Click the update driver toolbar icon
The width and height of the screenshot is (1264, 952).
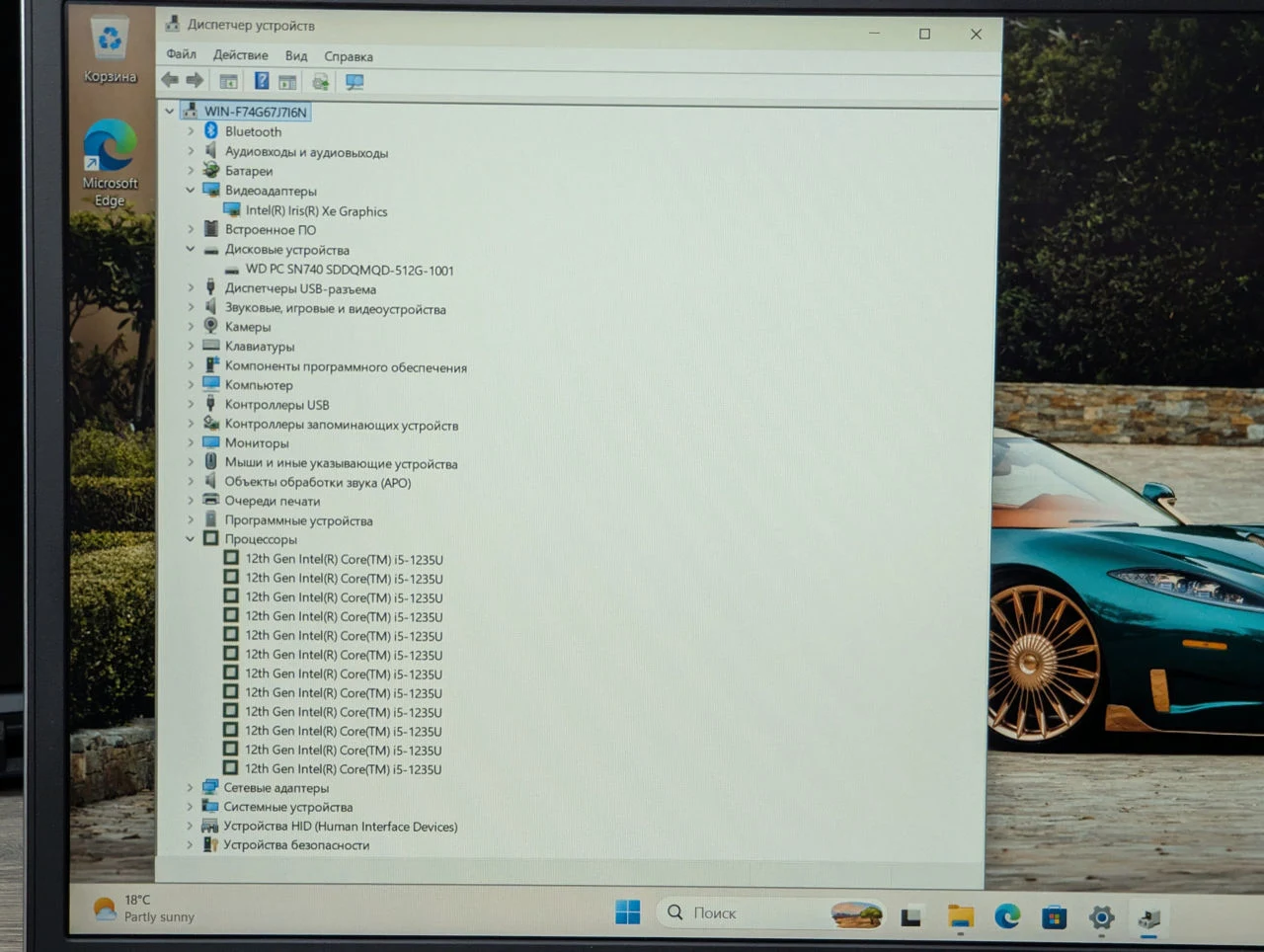click(320, 82)
